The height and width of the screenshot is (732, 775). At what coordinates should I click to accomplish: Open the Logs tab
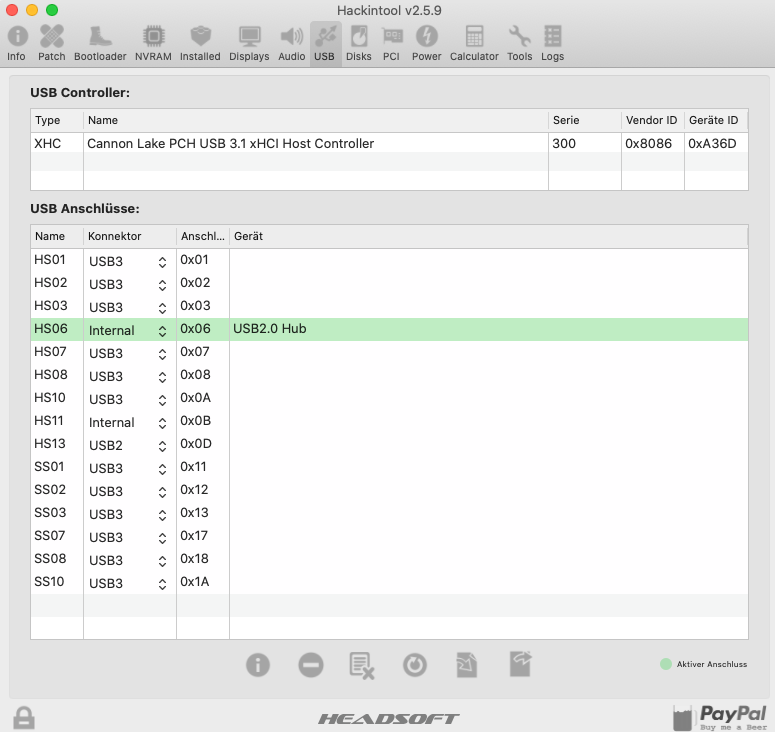(x=552, y=43)
